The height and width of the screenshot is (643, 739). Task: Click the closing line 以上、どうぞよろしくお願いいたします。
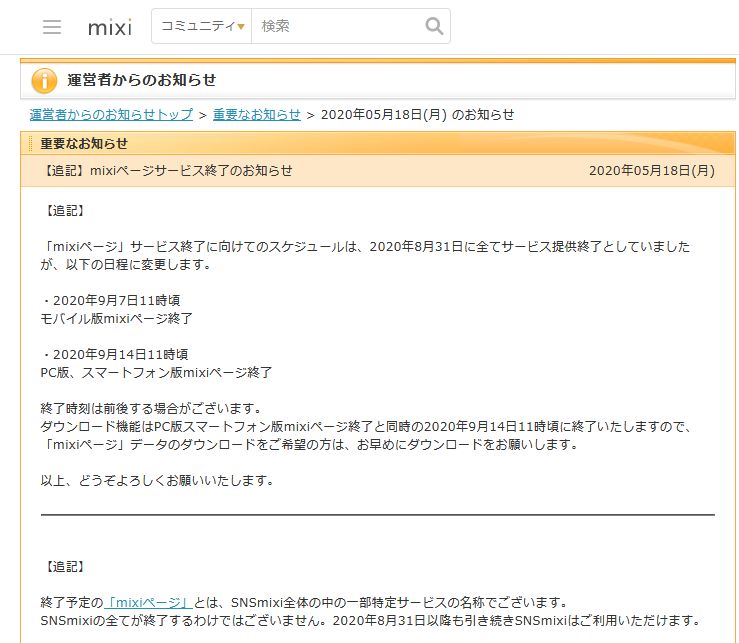pos(157,480)
